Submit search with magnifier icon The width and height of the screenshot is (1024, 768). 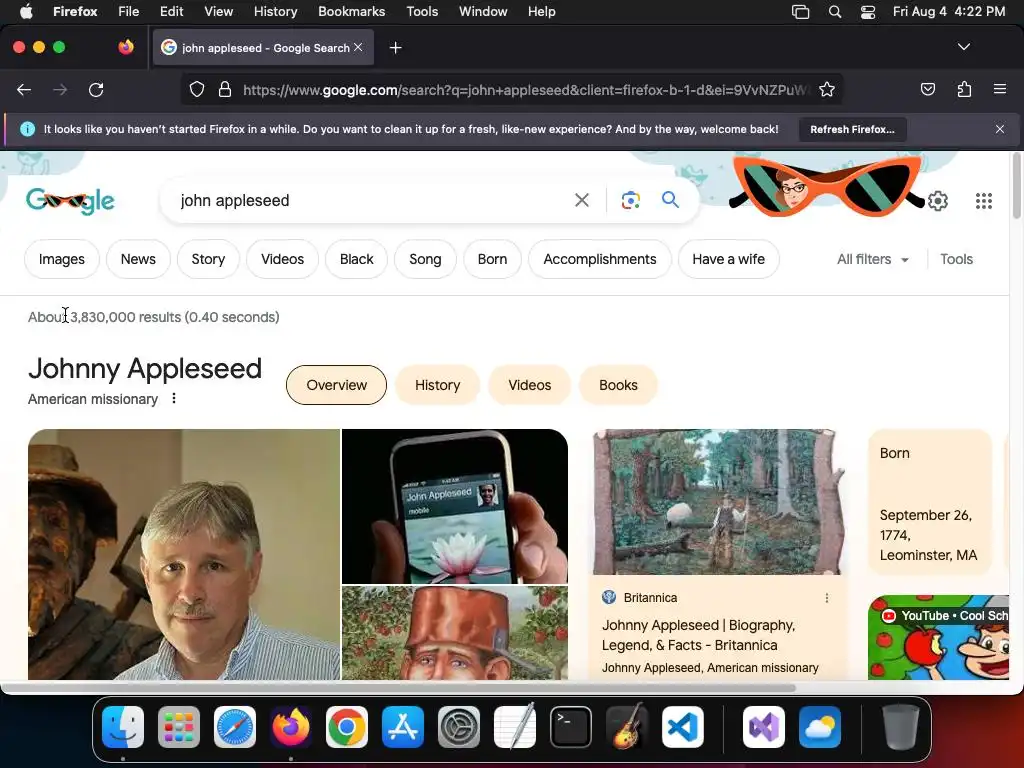pyautogui.click(x=670, y=200)
